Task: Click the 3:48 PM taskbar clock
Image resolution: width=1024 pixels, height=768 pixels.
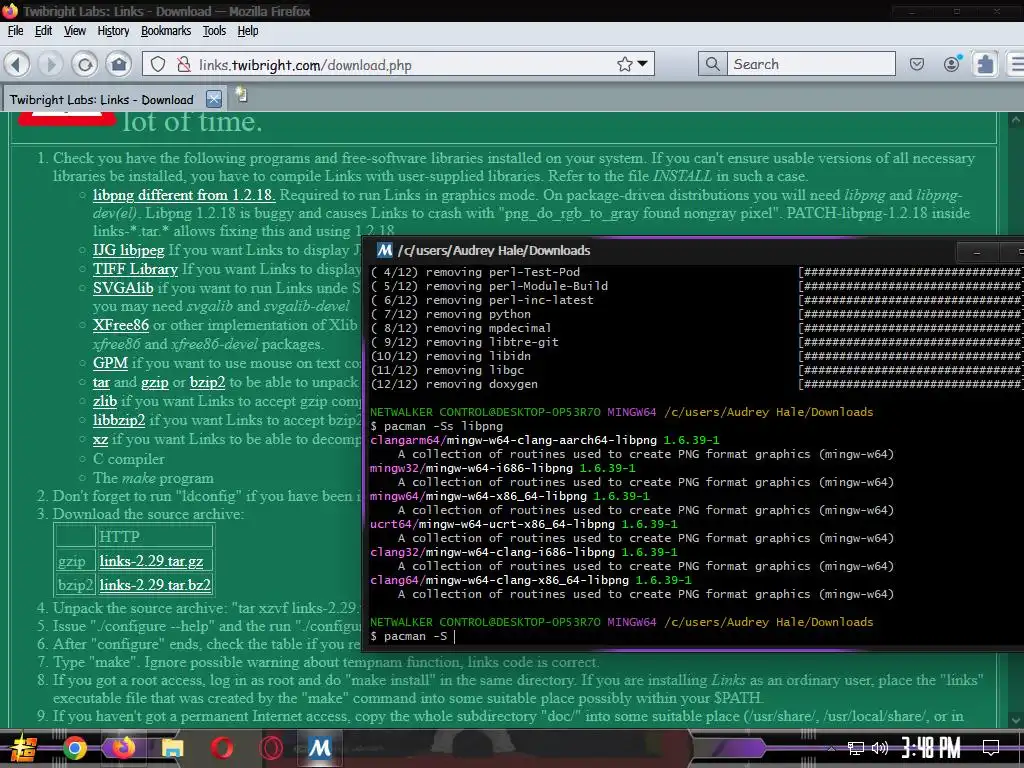Action: 931,747
